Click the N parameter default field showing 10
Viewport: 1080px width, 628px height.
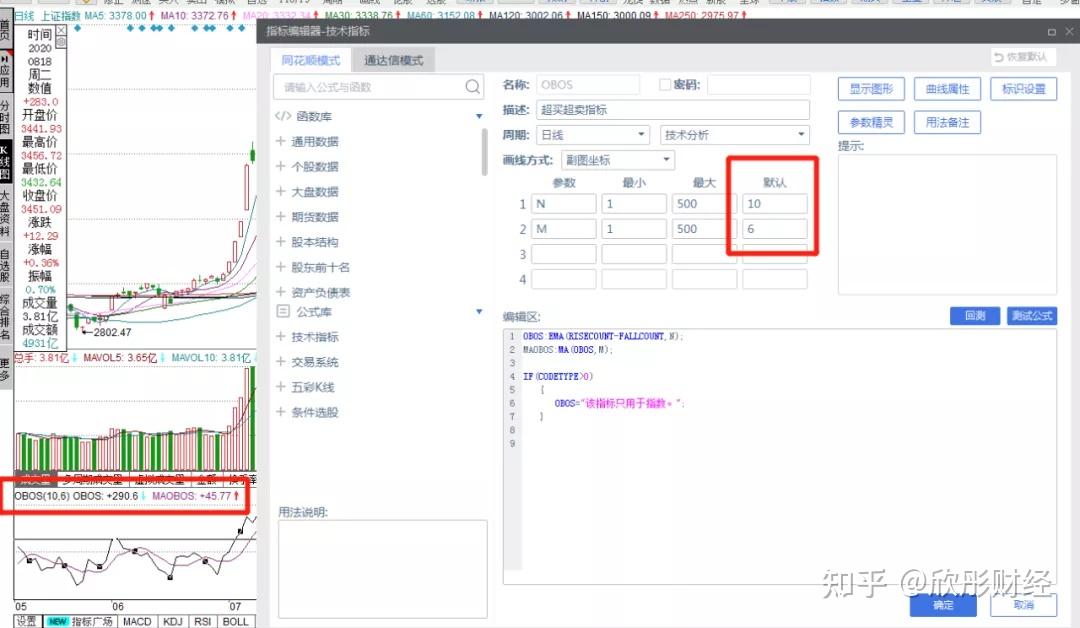777,204
